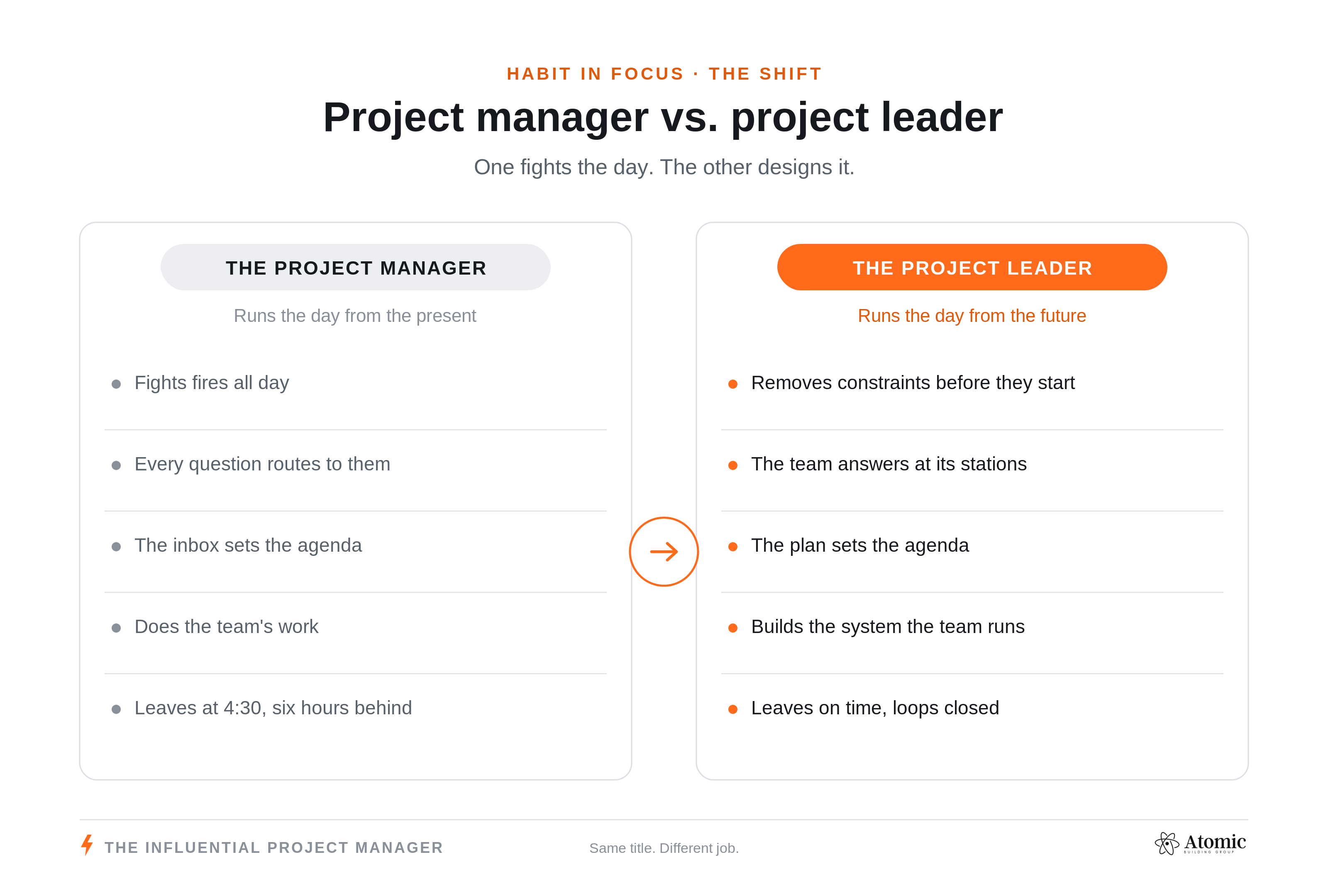Click the orange lightning bolt icon
The height and width of the screenshot is (896, 1328).
tap(87, 845)
